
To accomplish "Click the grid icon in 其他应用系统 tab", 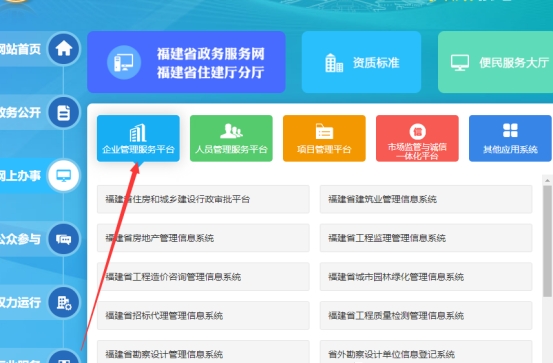I will [510, 131].
